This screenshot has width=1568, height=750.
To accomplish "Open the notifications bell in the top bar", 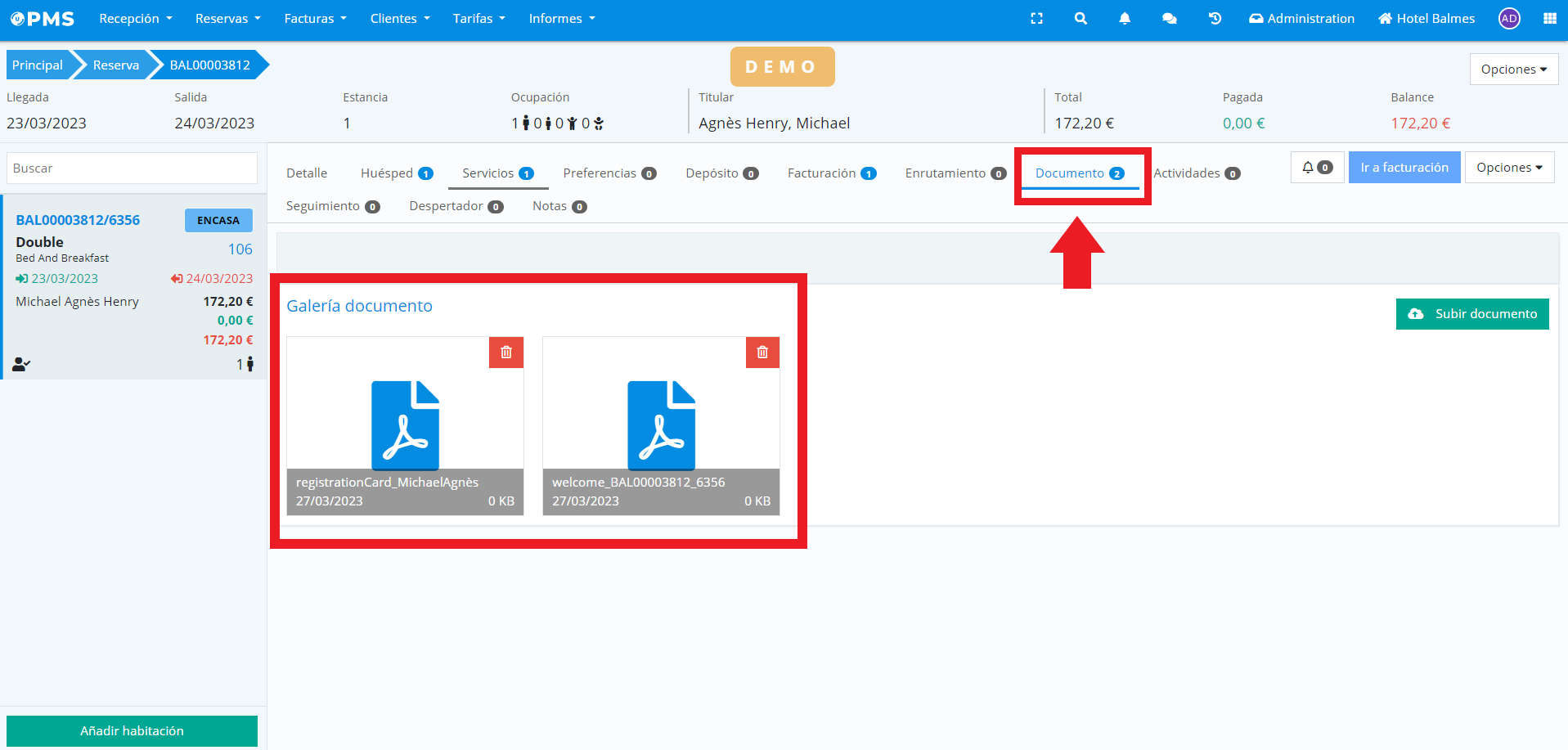I will (1125, 18).
